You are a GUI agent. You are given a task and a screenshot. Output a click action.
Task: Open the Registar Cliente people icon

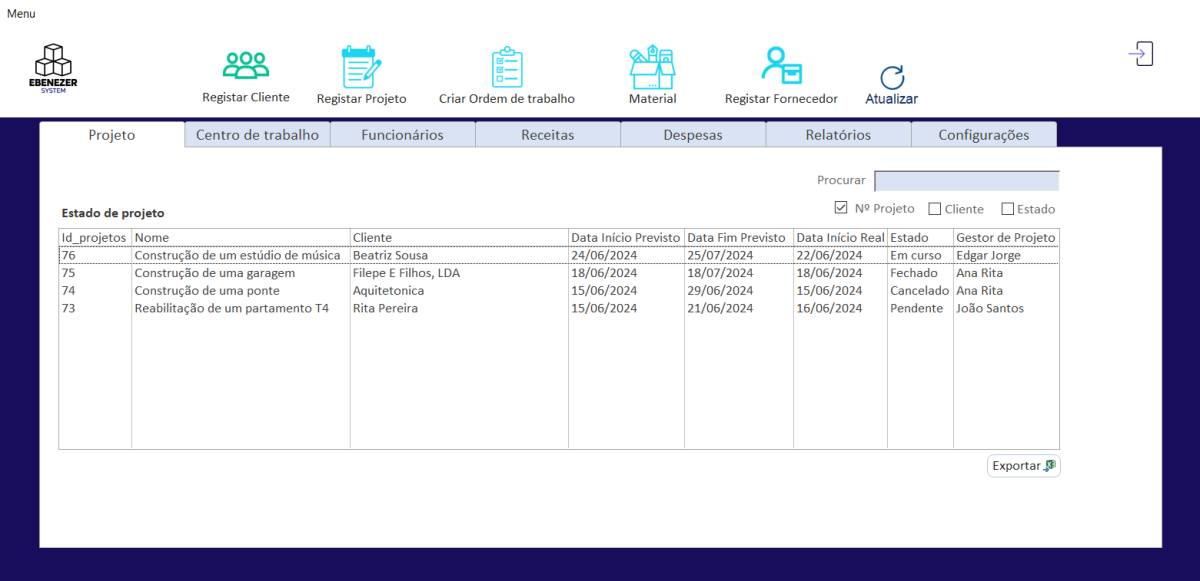245,65
